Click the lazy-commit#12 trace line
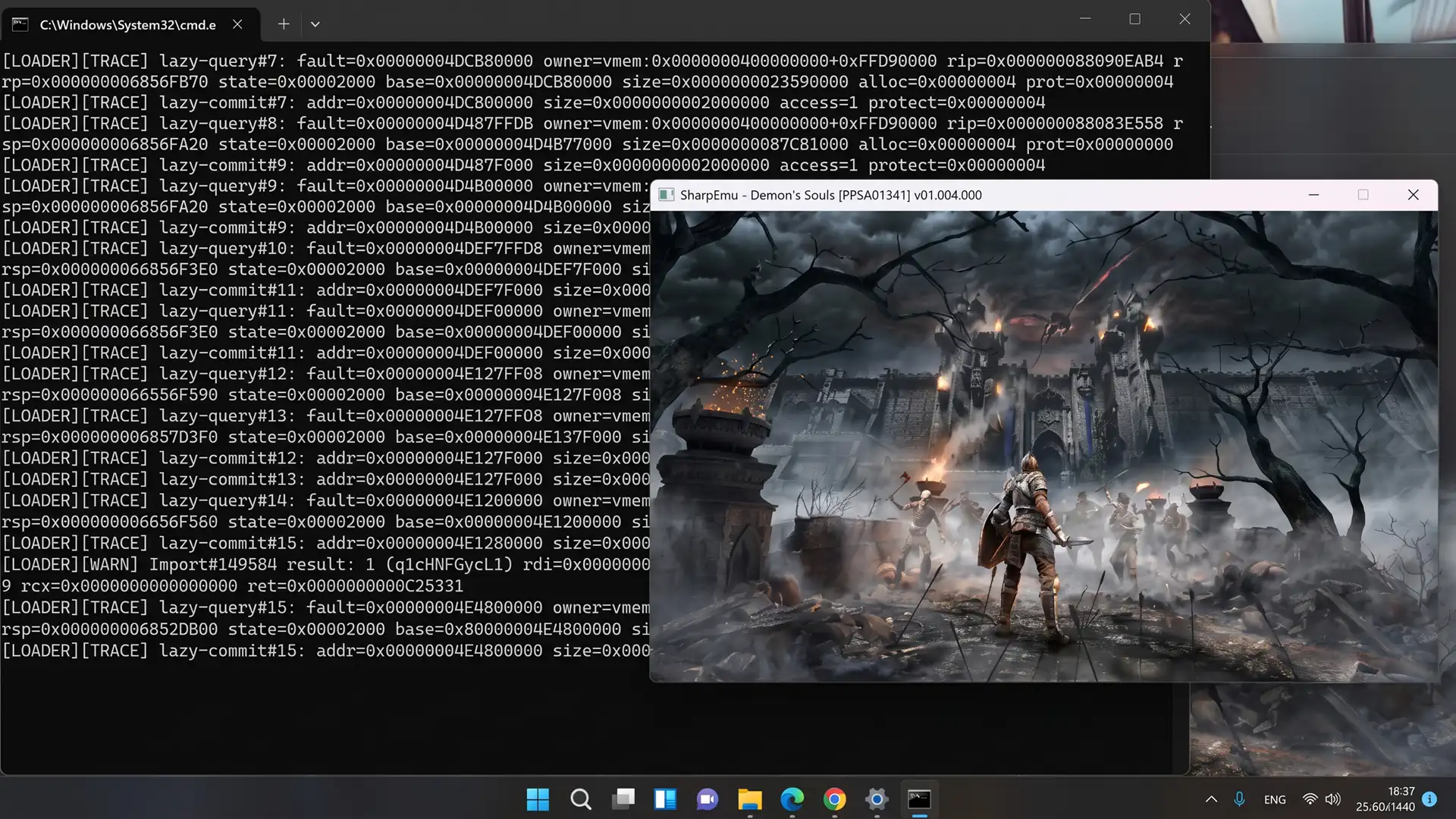 [326, 458]
